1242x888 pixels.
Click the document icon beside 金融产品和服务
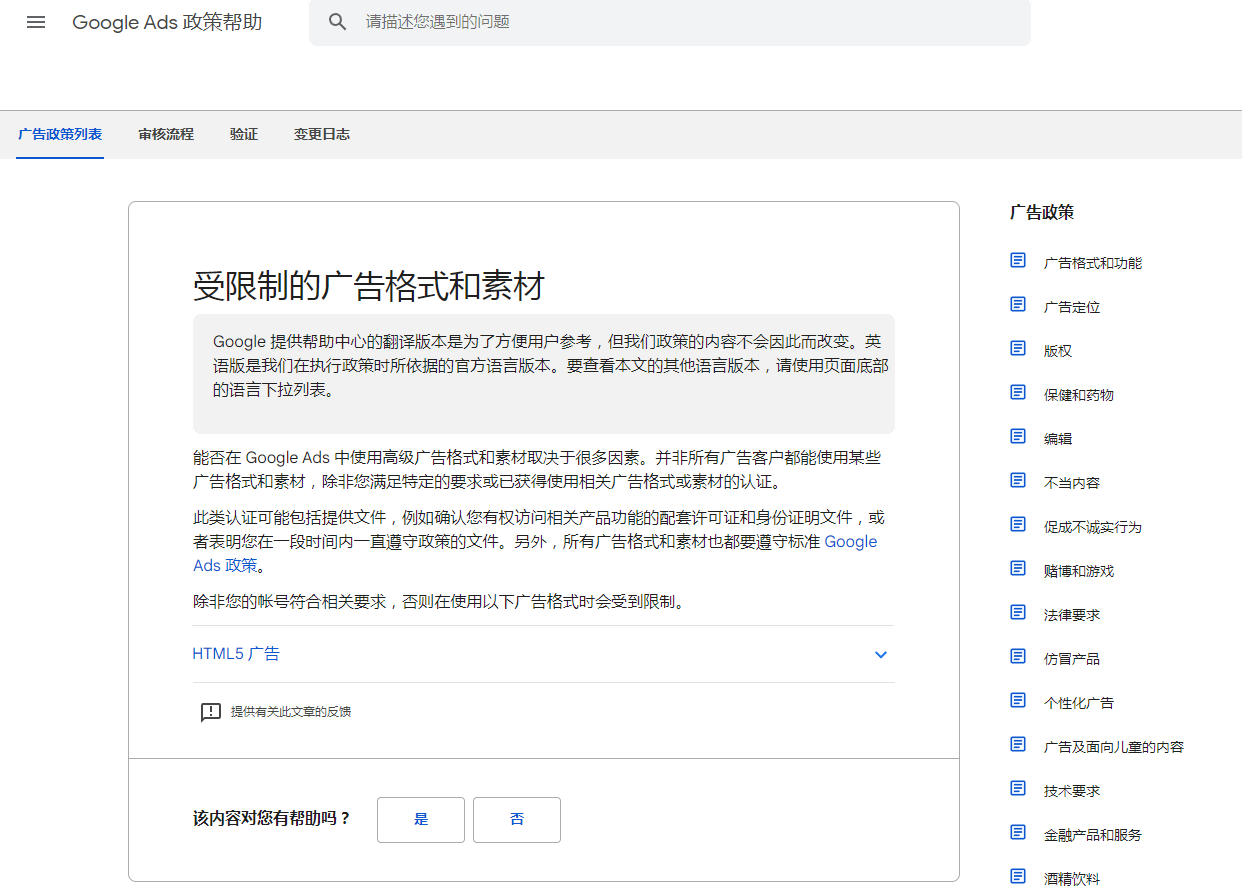click(x=1018, y=832)
